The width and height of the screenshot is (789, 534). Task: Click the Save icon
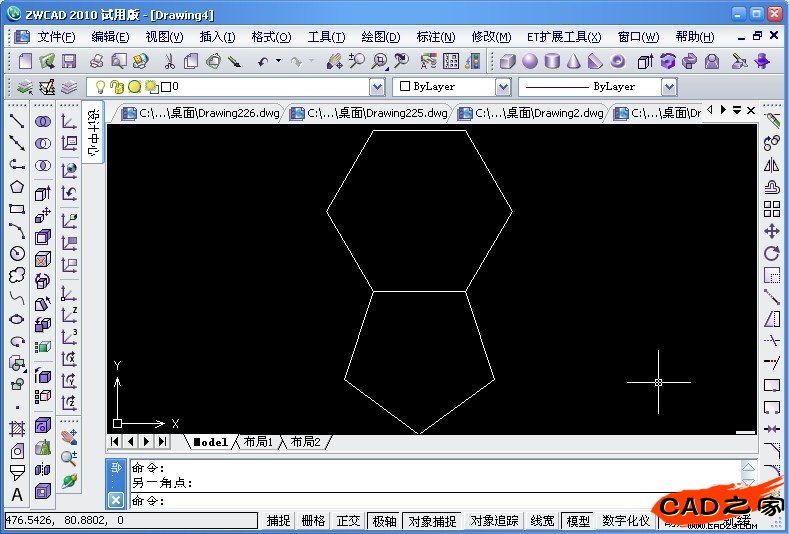pos(69,61)
